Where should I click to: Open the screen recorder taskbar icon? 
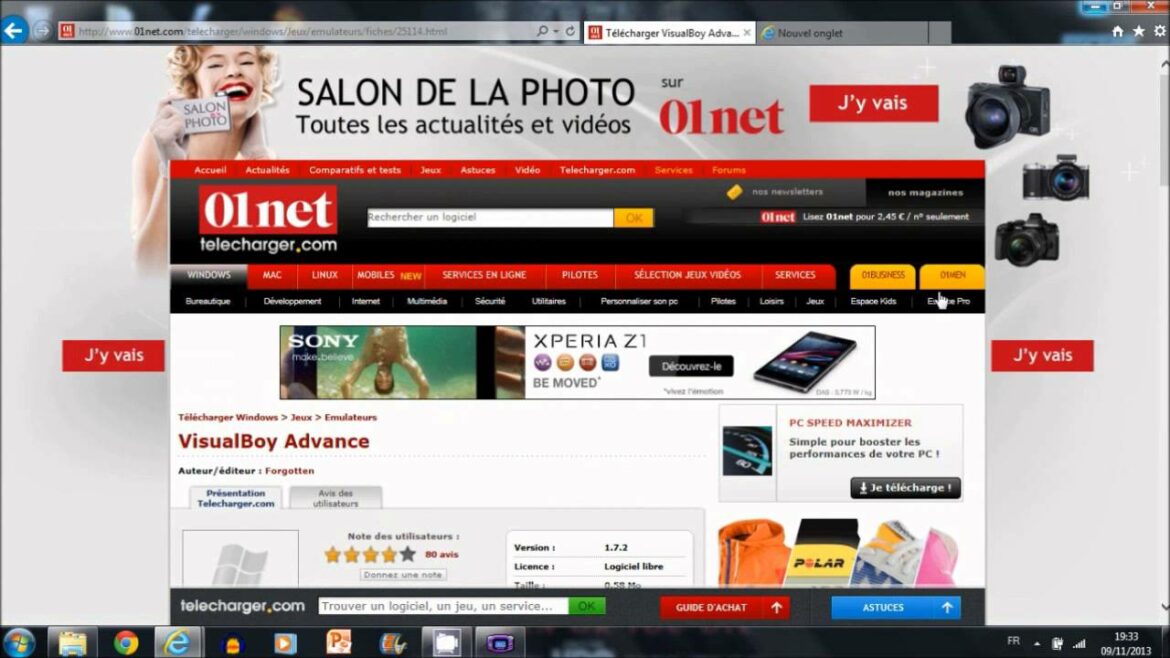pyautogui.click(x=444, y=645)
